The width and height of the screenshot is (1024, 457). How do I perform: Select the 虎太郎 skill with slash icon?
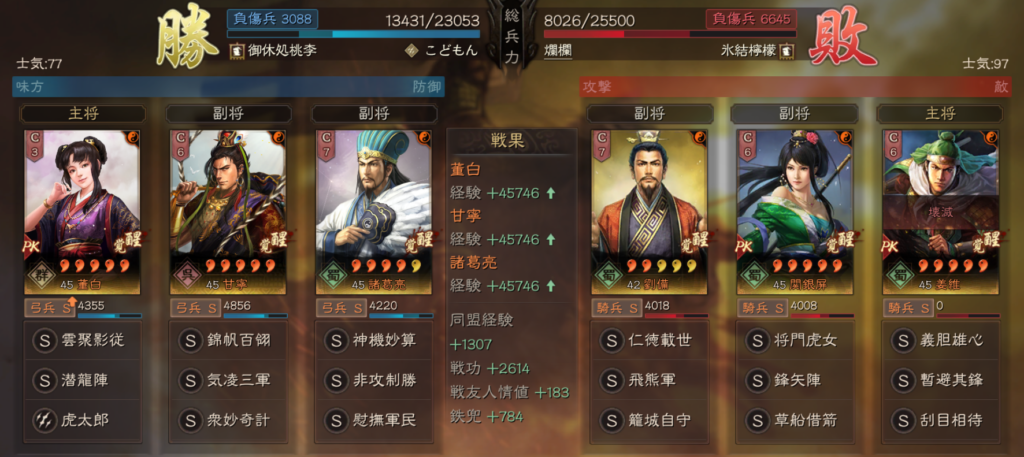pos(82,420)
